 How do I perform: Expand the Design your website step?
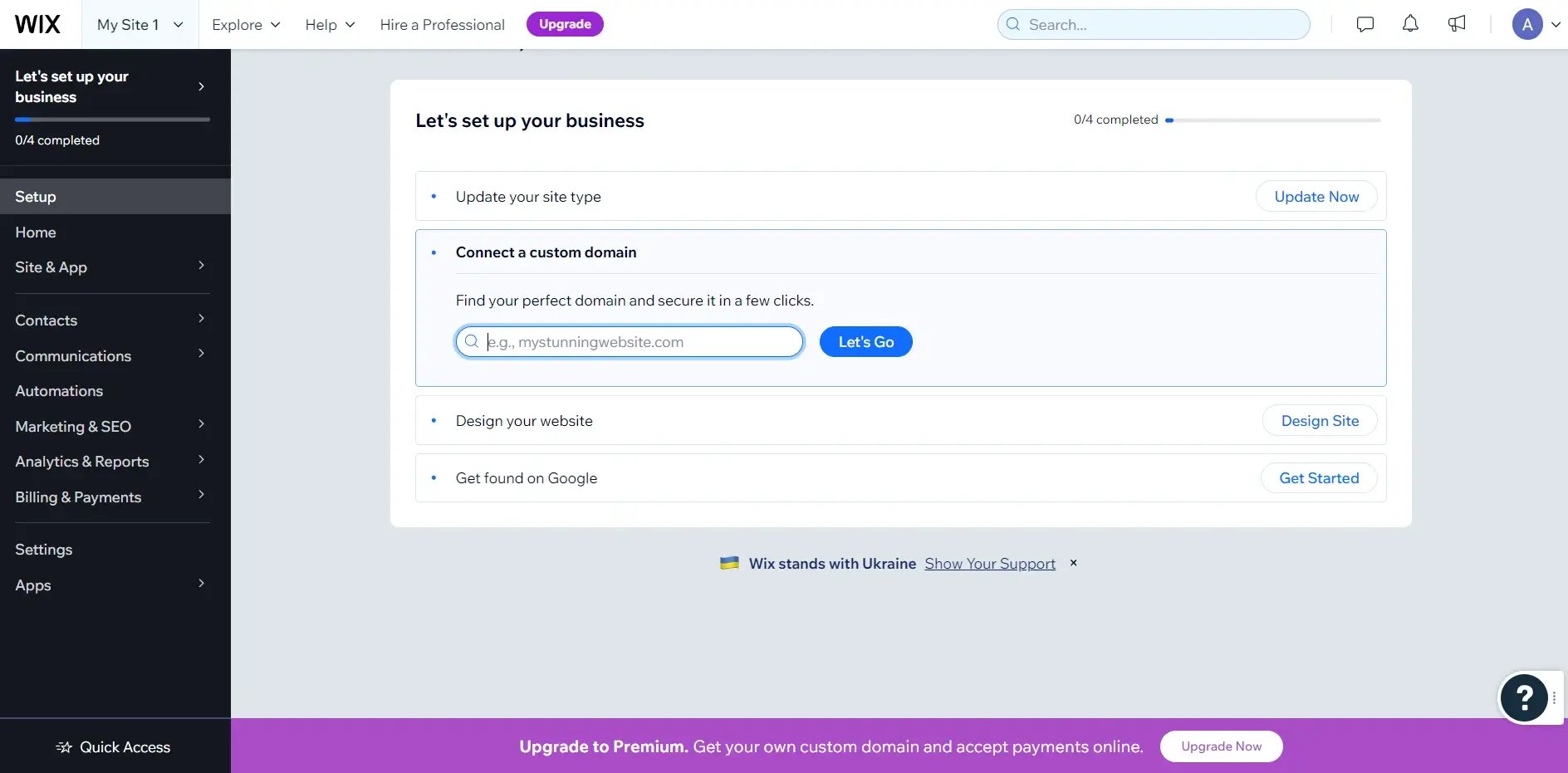click(x=900, y=420)
